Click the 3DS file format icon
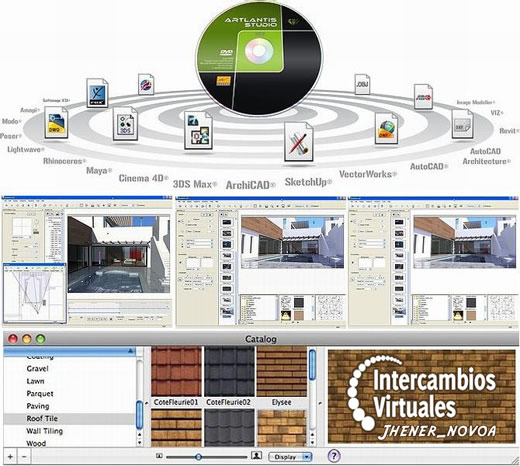The width and height of the screenshot is (520, 466). pyautogui.click(x=125, y=123)
